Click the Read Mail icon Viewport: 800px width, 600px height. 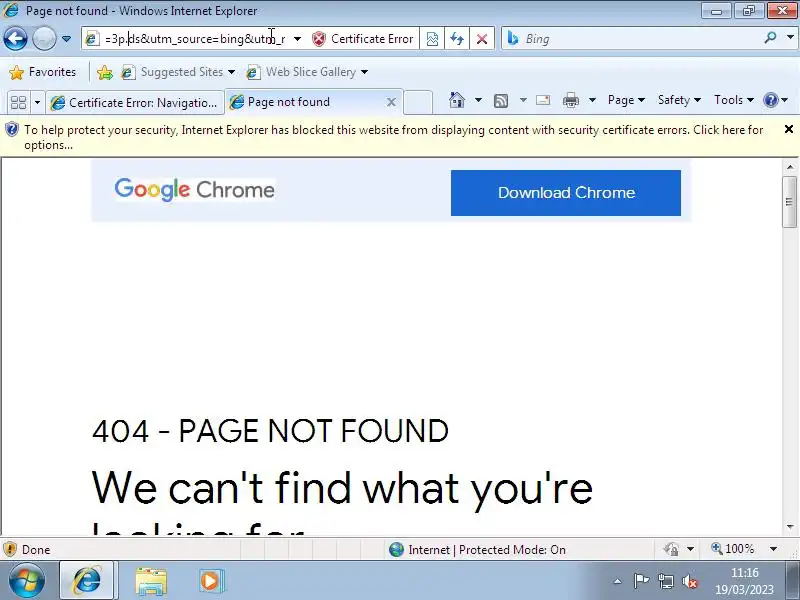[543, 100]
